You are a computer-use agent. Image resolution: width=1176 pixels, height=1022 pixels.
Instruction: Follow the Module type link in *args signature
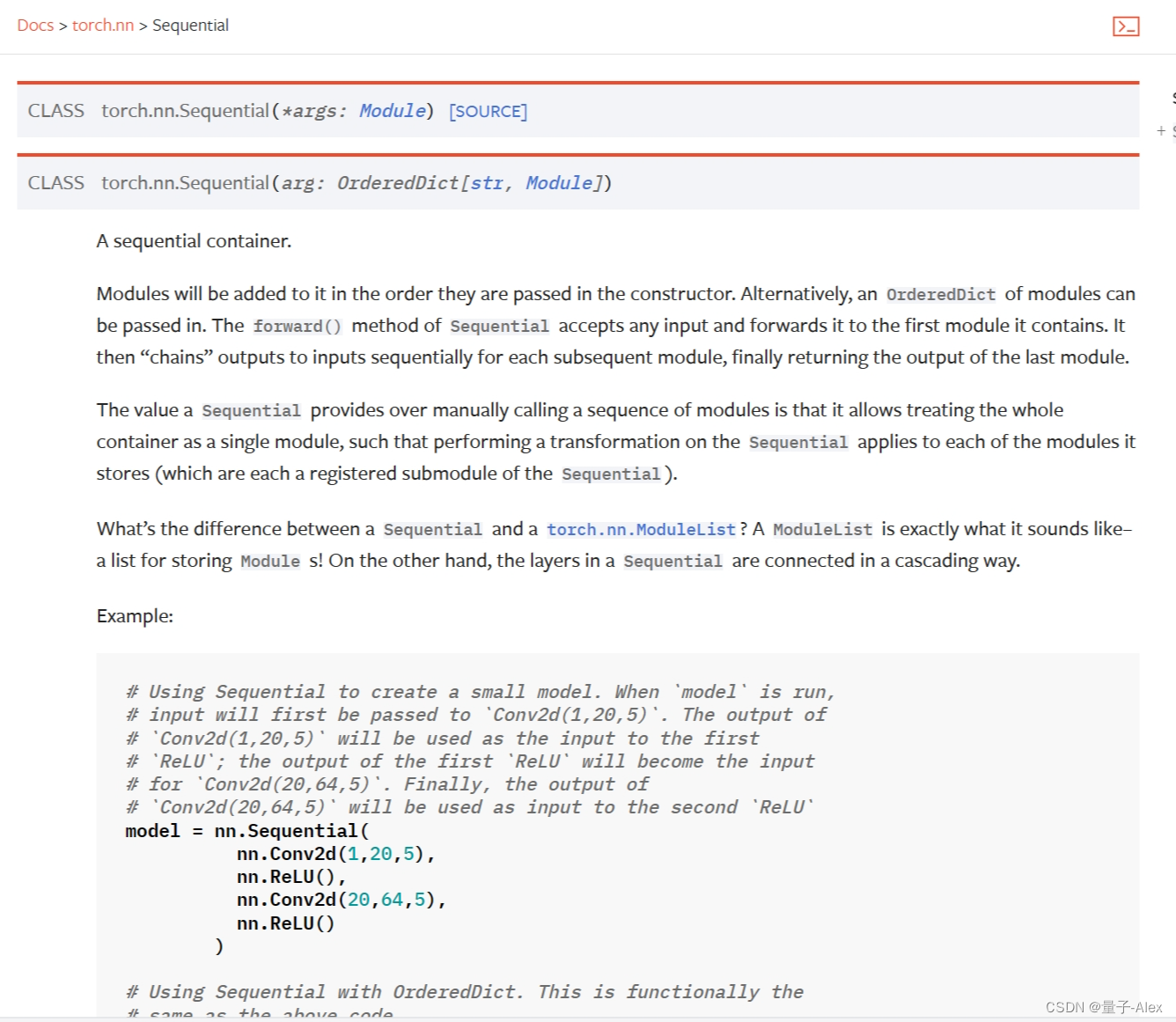pos(393,111)
